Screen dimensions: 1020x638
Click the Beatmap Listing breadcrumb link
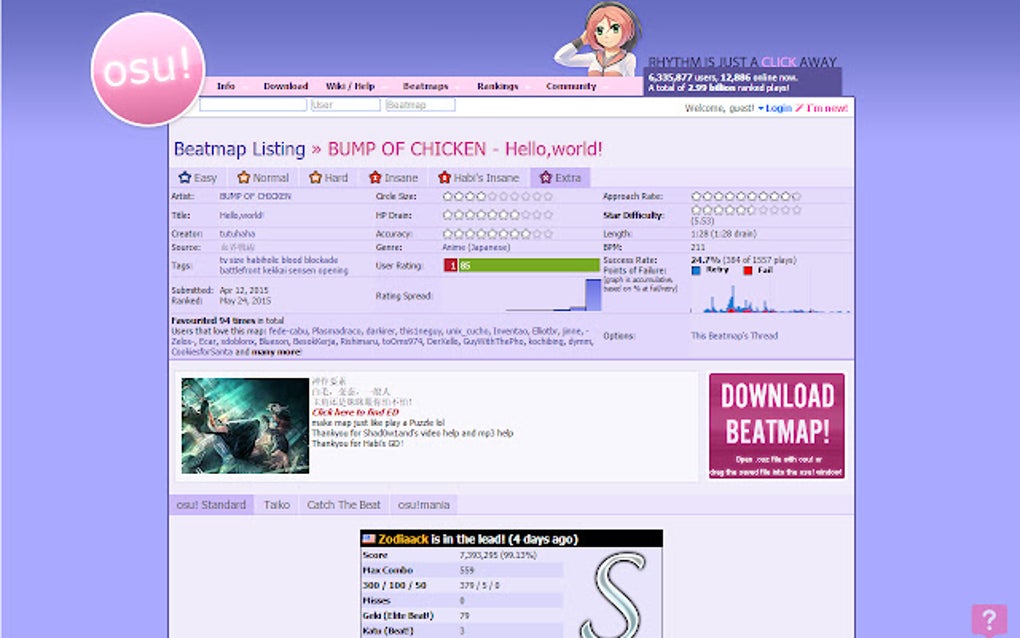(x=239, y=149)
